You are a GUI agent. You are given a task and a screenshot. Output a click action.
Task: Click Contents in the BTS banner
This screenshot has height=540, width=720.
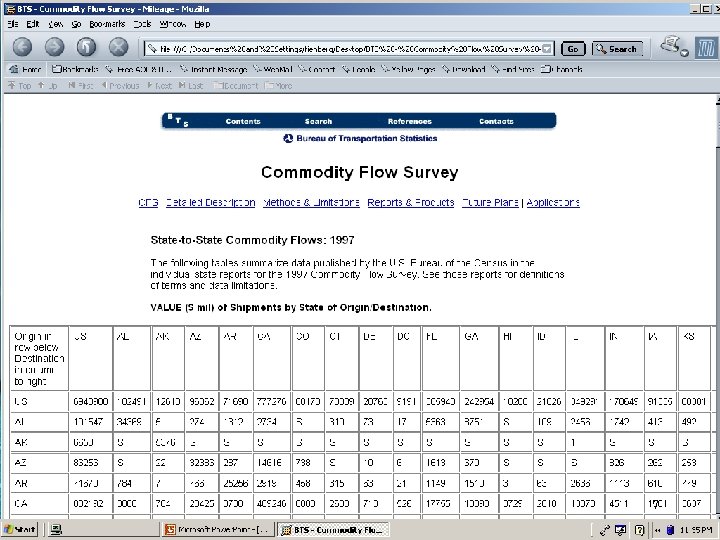[x=243, y=121]
